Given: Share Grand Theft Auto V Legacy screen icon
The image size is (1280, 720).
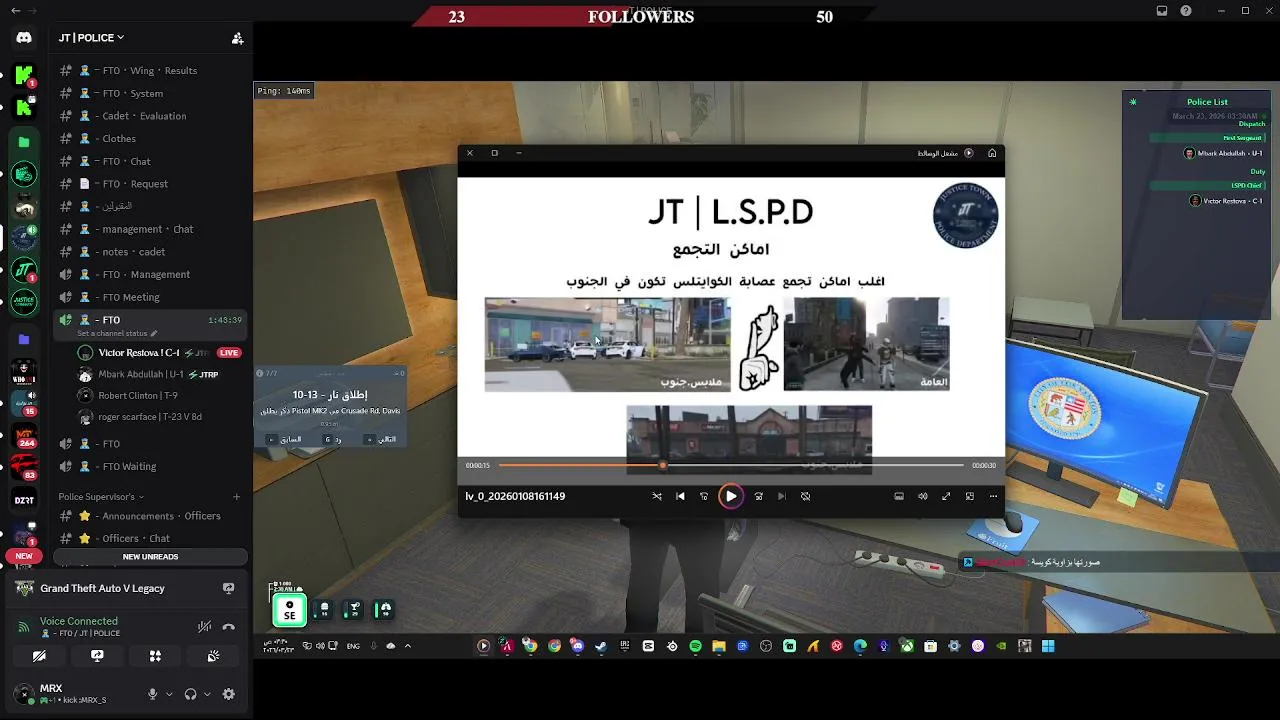Looking at the screenshot, I should (x=228, y=588).
